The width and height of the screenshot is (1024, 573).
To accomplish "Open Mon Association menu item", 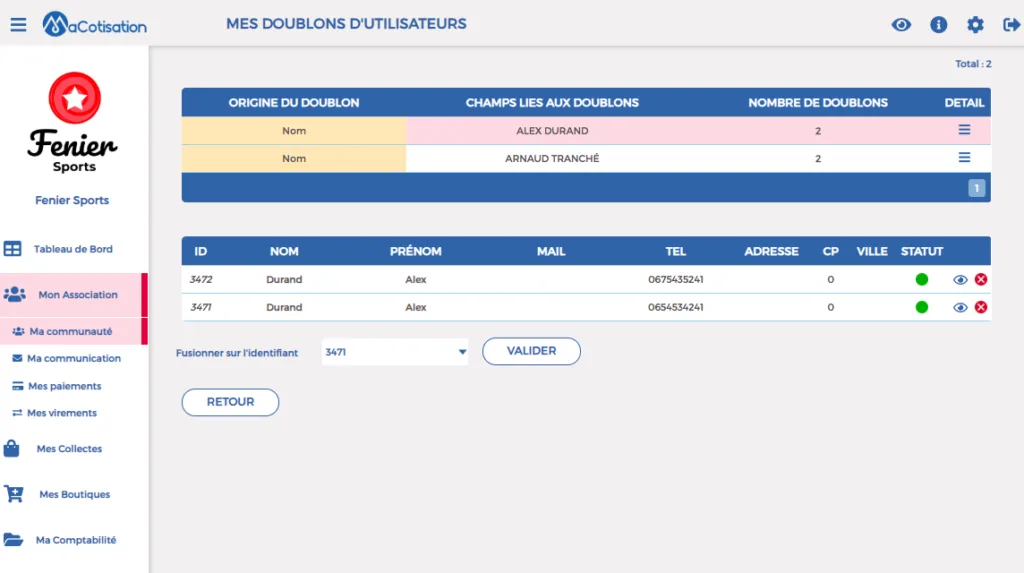I will (78, 295).
